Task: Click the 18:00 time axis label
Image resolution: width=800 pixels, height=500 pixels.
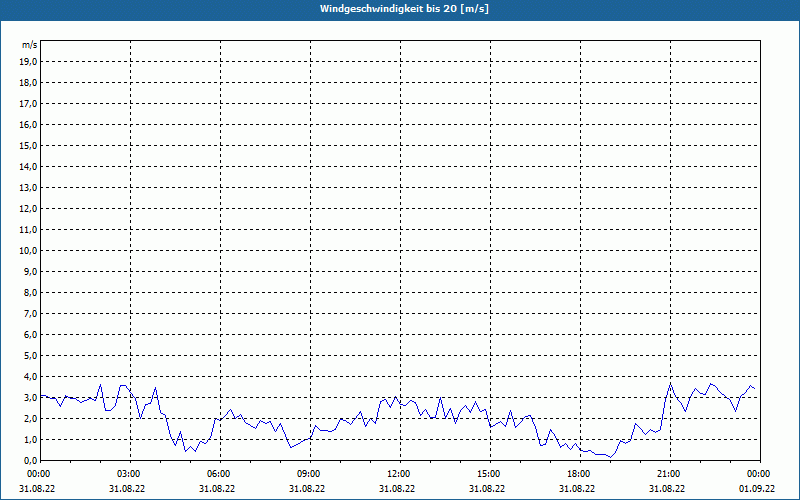Action: [581, 474]
